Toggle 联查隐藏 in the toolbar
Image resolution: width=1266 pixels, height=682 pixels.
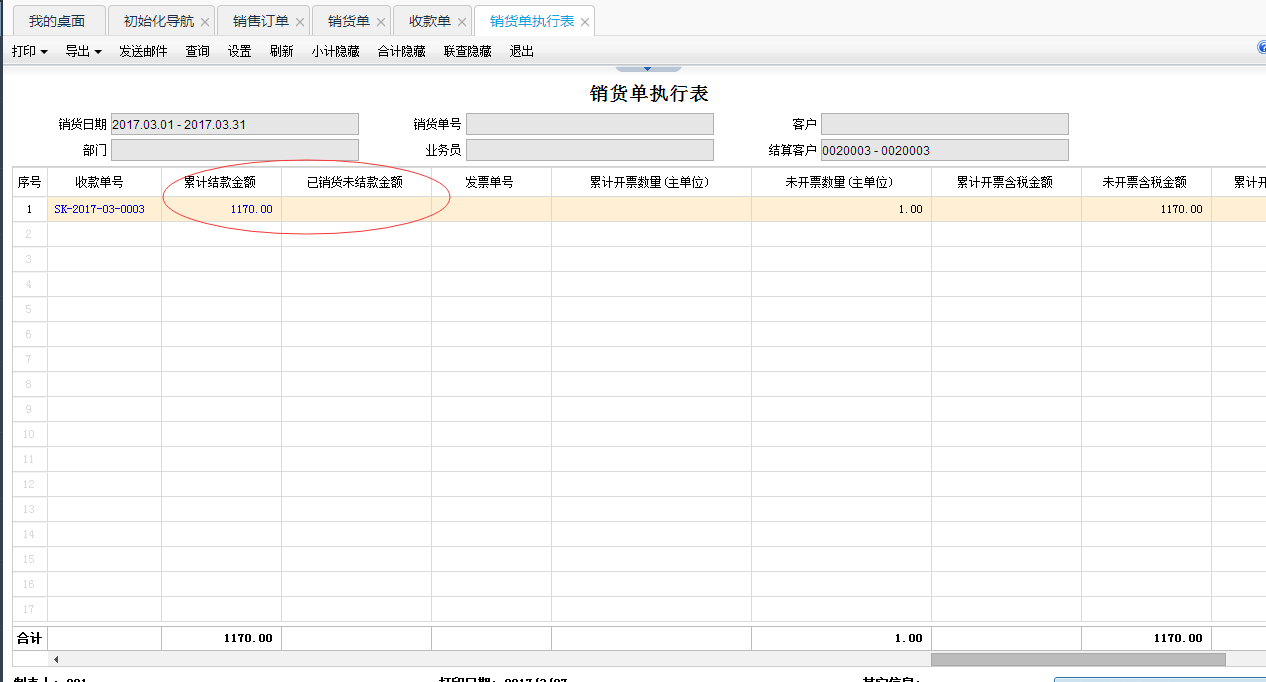tap(467, 51)
